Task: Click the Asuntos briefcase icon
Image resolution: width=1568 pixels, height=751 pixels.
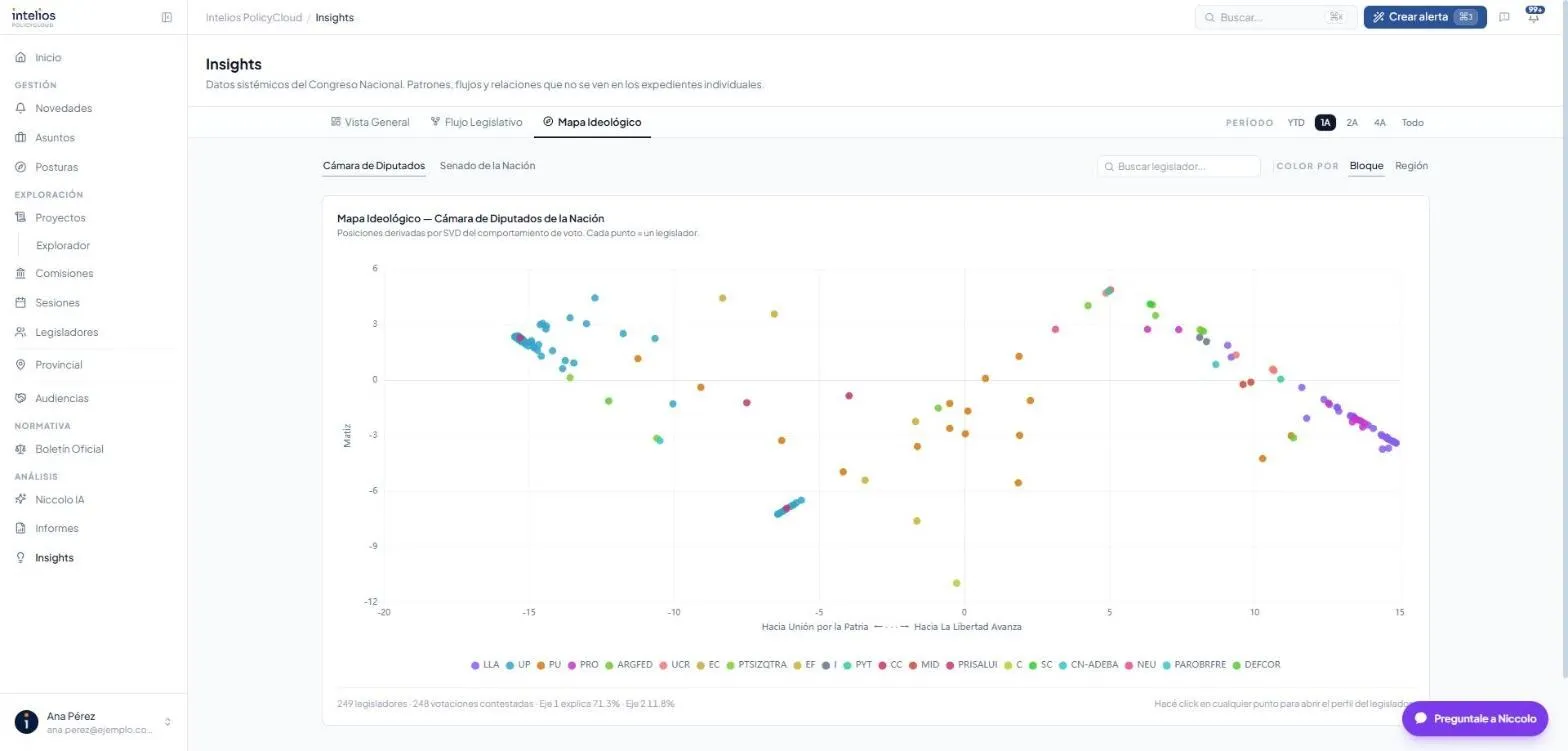Action: click(x=21, y=138)
